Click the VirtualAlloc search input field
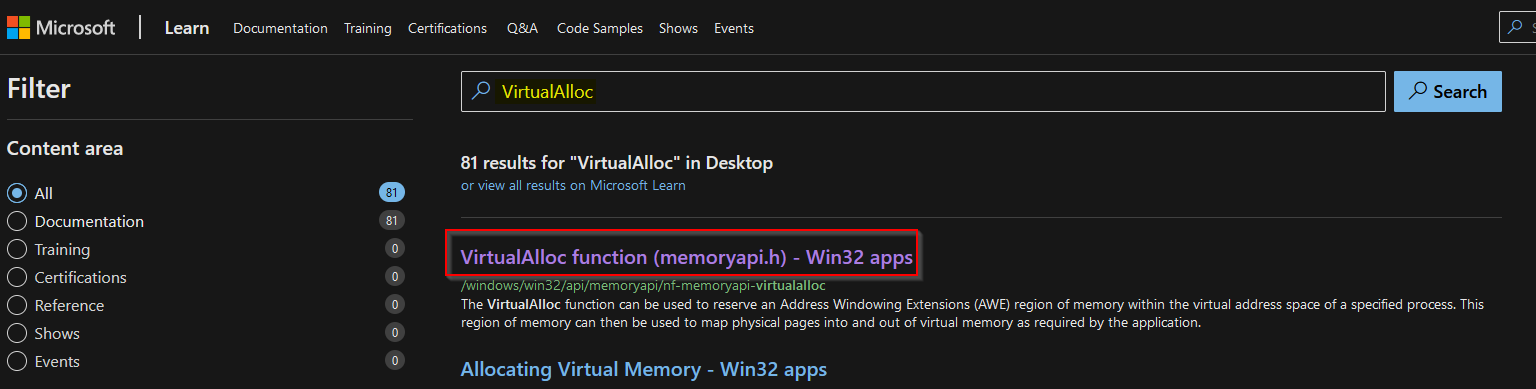Screen dimensions: 1536x389 click(x=922, y=91)
